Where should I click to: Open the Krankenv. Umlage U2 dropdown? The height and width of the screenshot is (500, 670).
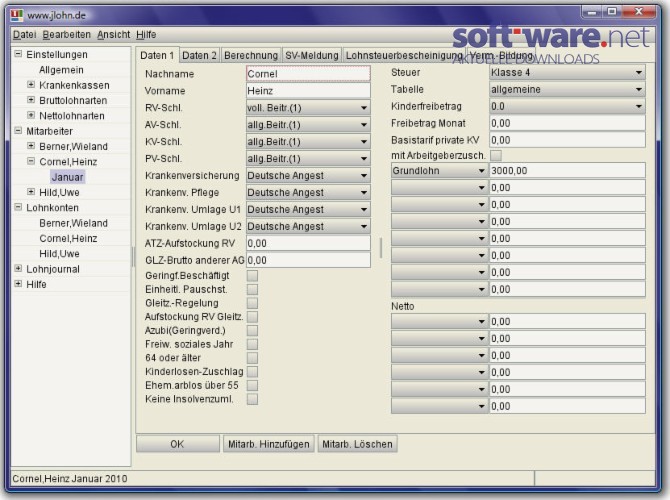308,226
